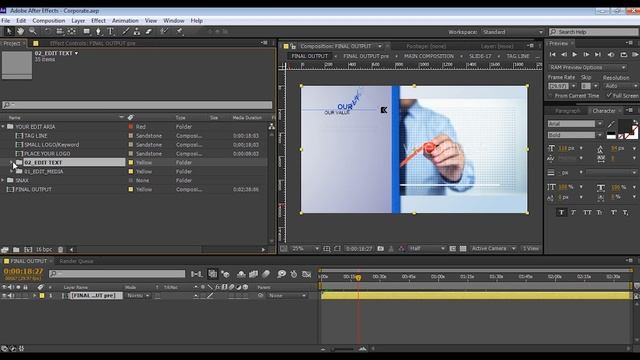Select the Pen tool
Viewport: 640px width, 360px height.
pos(98,31)
